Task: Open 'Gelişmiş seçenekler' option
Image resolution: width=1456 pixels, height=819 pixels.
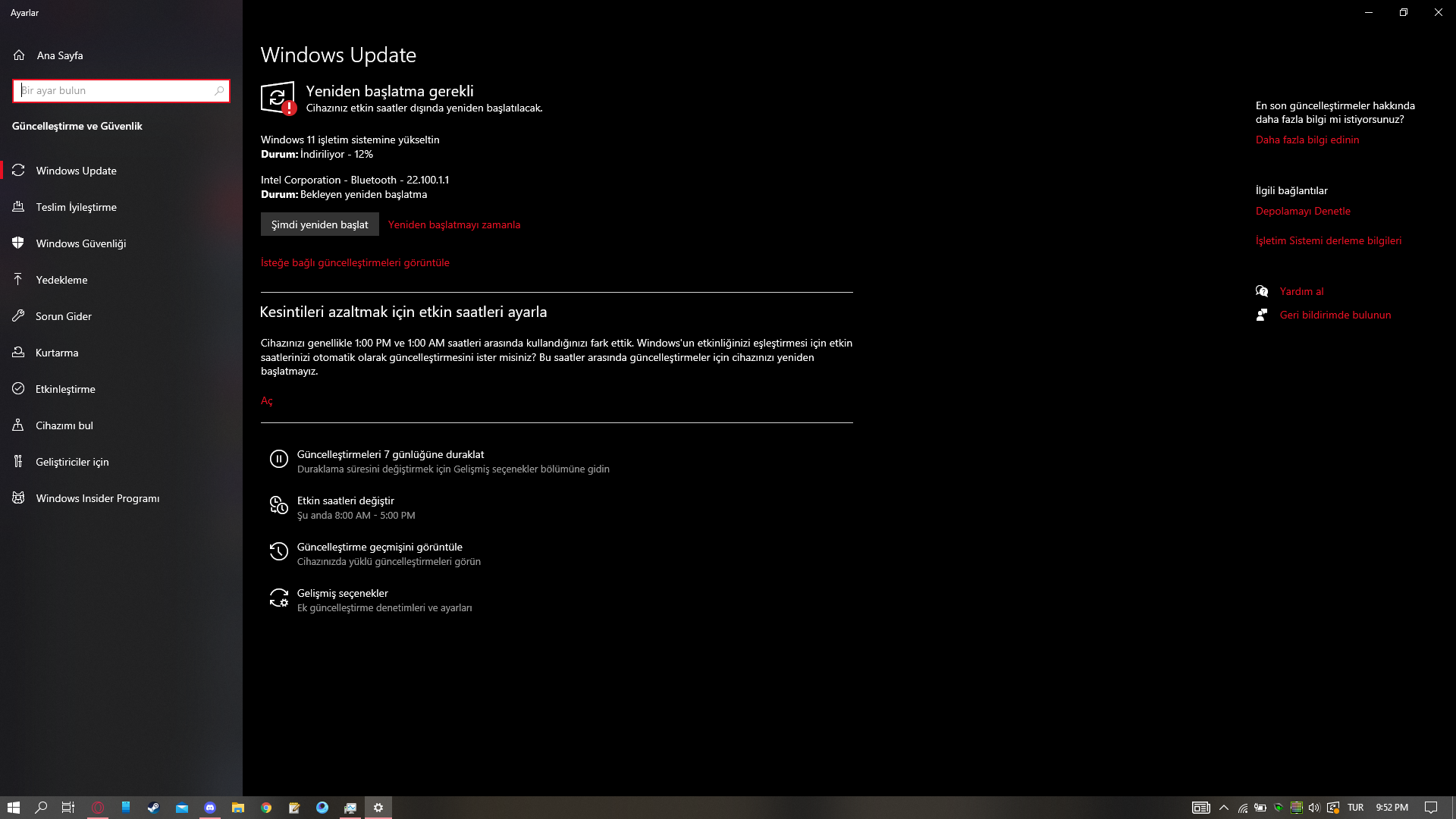Action: pos(384,600)
